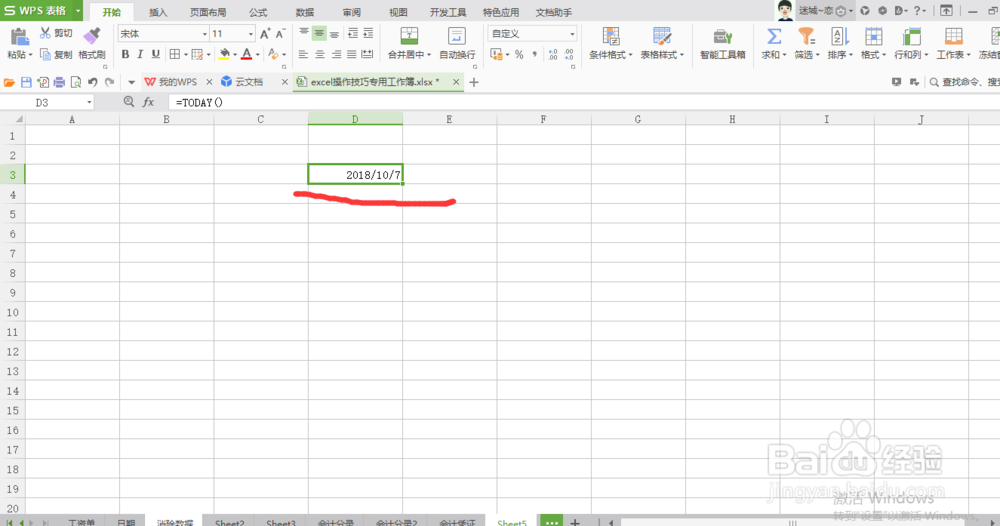
Task: Click the Sort A-Z icon
Action: [x=840, y=37]
